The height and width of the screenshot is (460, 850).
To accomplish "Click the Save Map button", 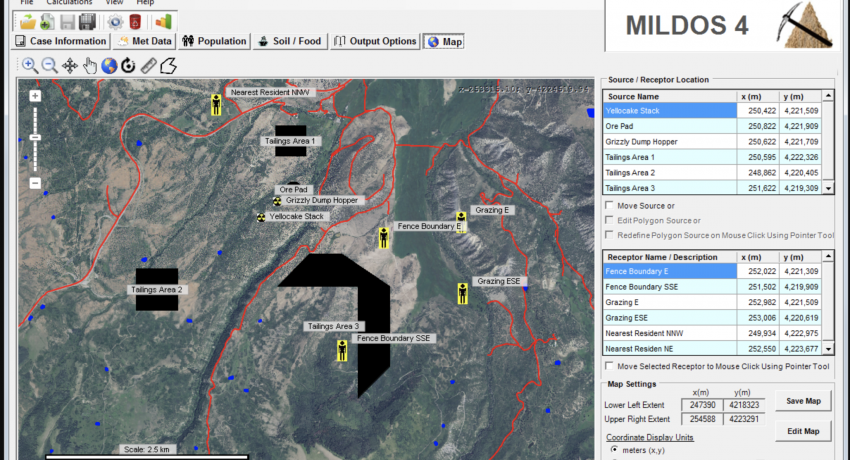I will pyautogui.click(x=803, y=401).
